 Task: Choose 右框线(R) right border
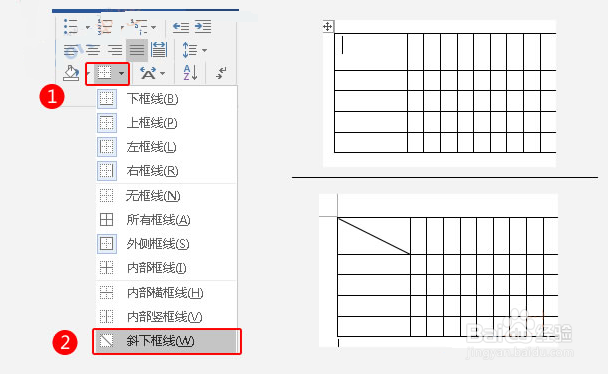(x=167, y=171)
